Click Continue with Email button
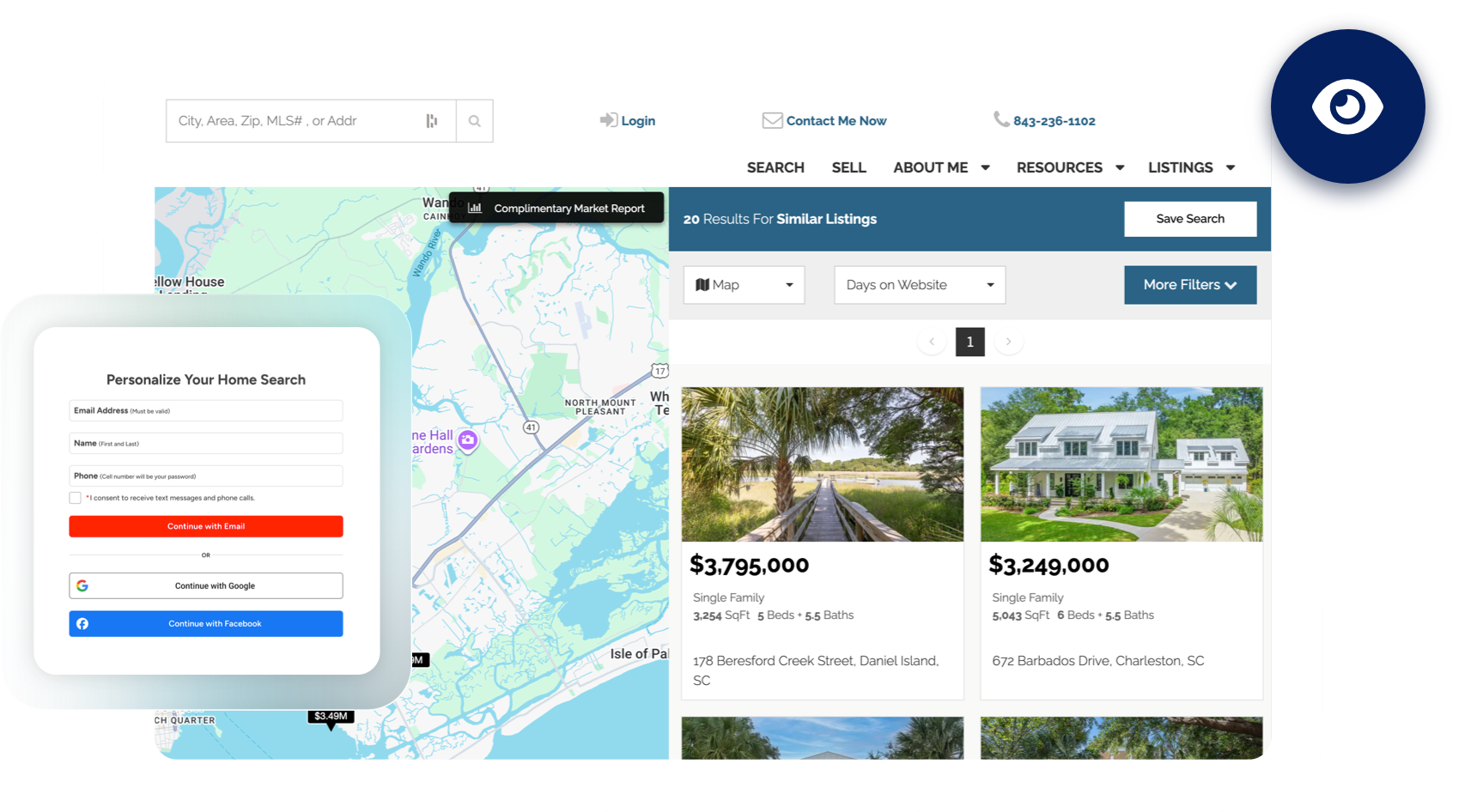Viewport: 1465px width, 812px height. pyautogui.click(x=206, y=526)
